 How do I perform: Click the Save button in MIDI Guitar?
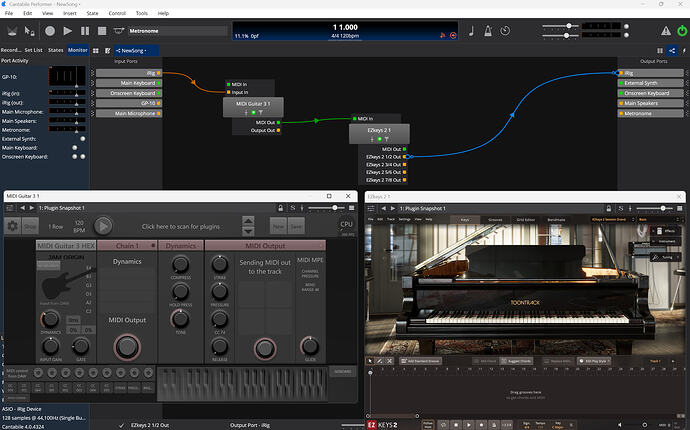coord(296,226)
